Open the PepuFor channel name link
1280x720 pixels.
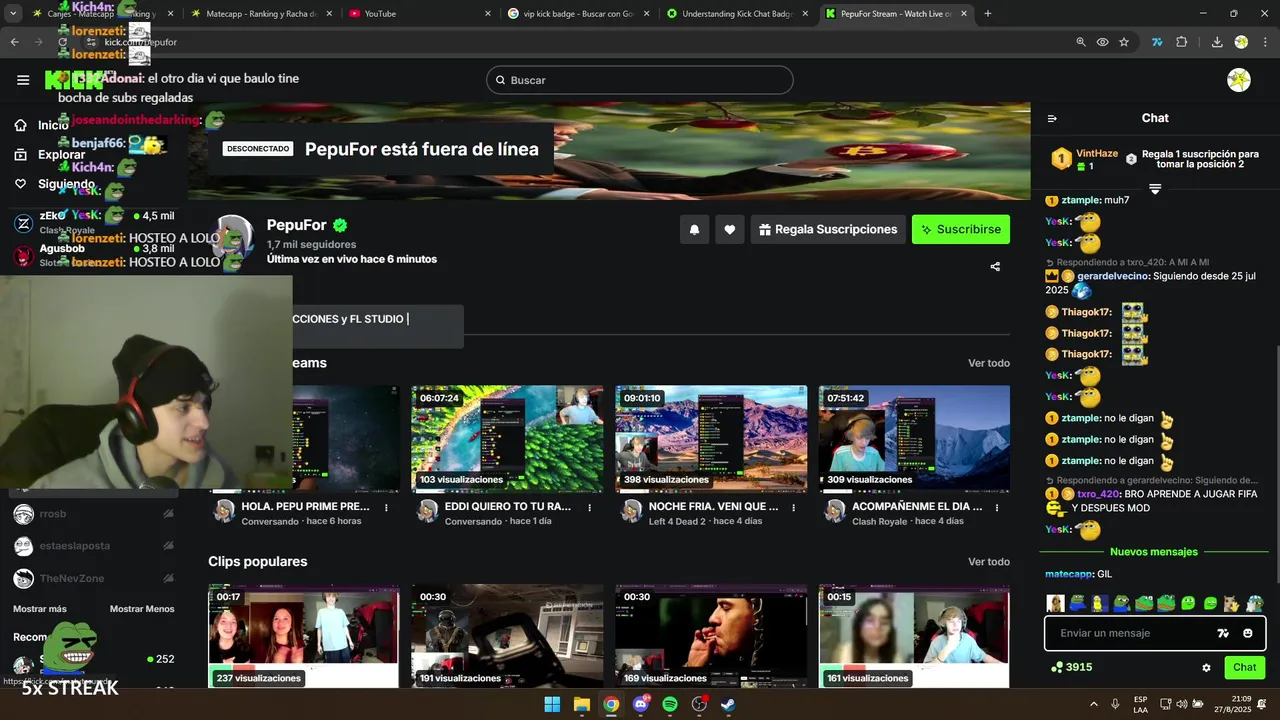296,225
